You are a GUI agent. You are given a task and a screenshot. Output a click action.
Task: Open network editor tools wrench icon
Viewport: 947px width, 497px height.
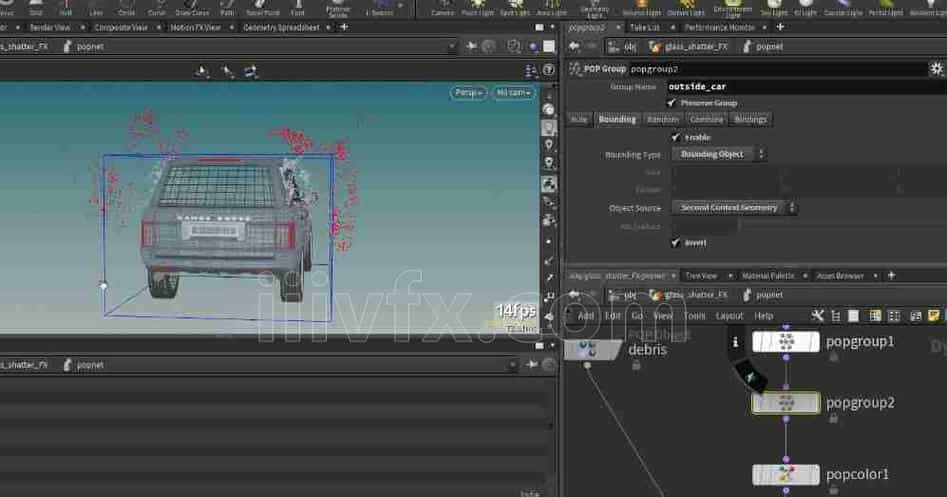[818, 316]
